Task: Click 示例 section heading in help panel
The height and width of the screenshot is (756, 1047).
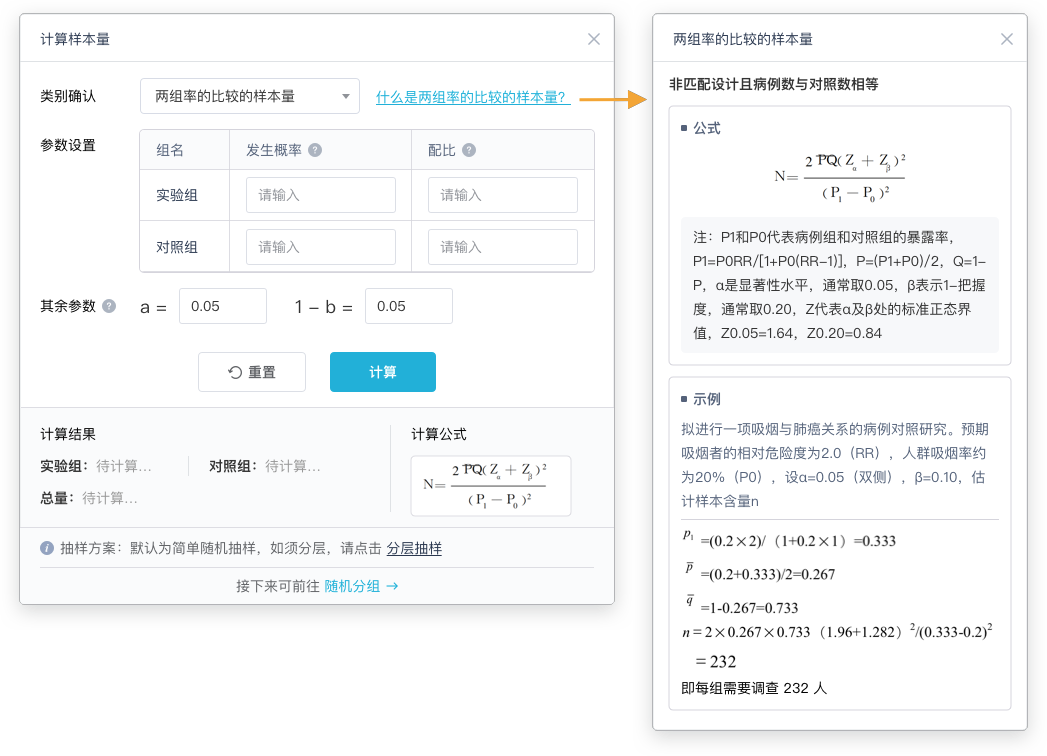Action: (706, 399)
